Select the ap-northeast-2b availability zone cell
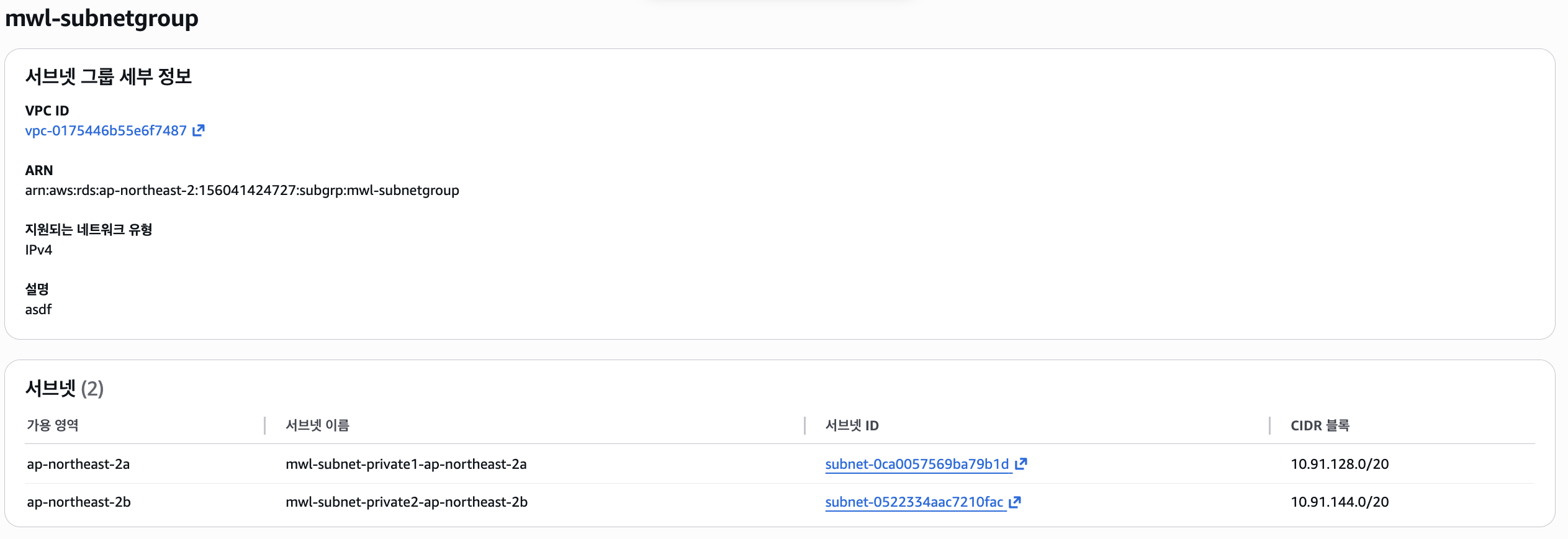This screenshot has height=539, width=1568. click(79, 502)
